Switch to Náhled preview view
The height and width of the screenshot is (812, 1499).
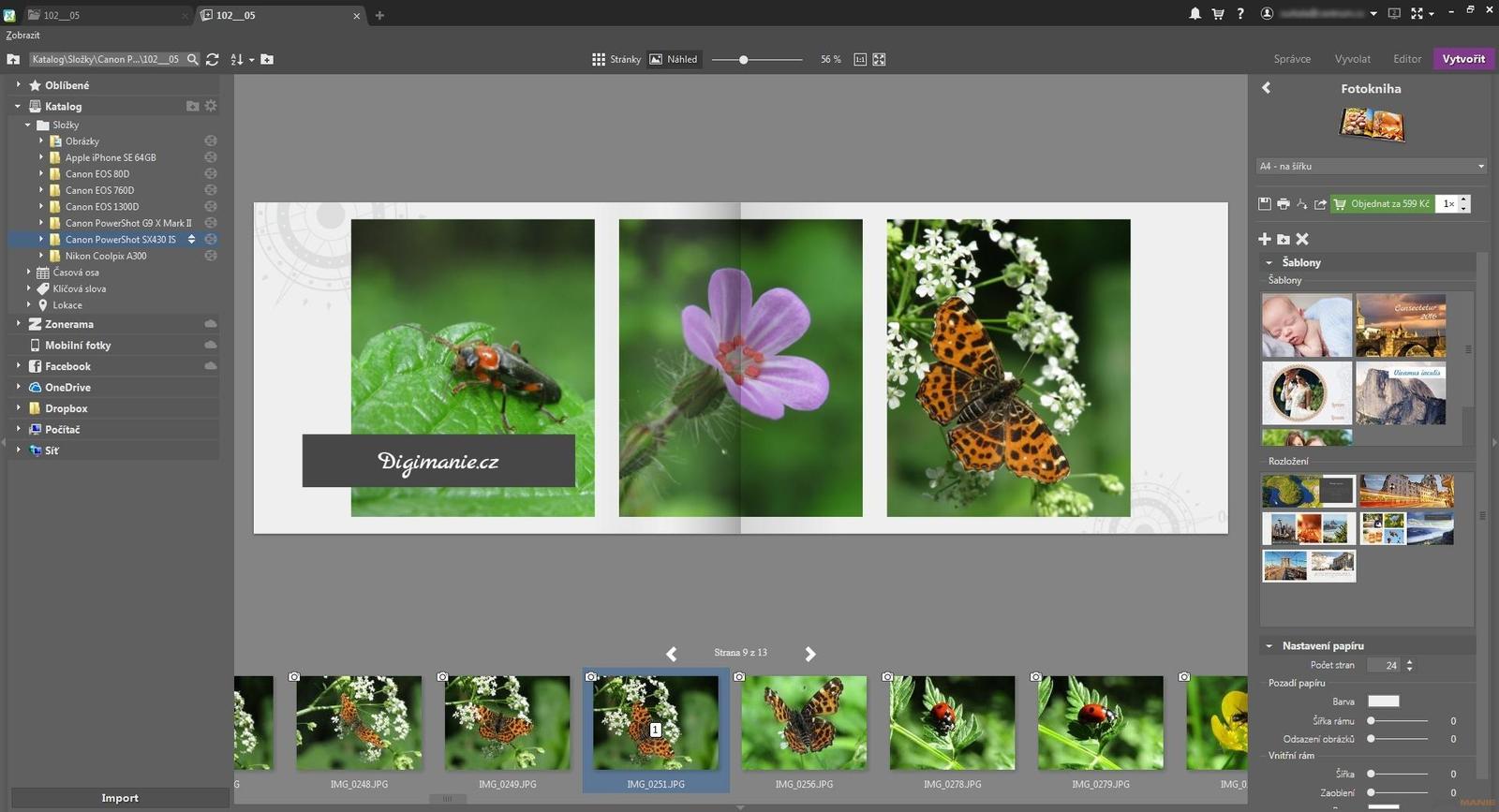pyautogui.click(x=674, y=59)
